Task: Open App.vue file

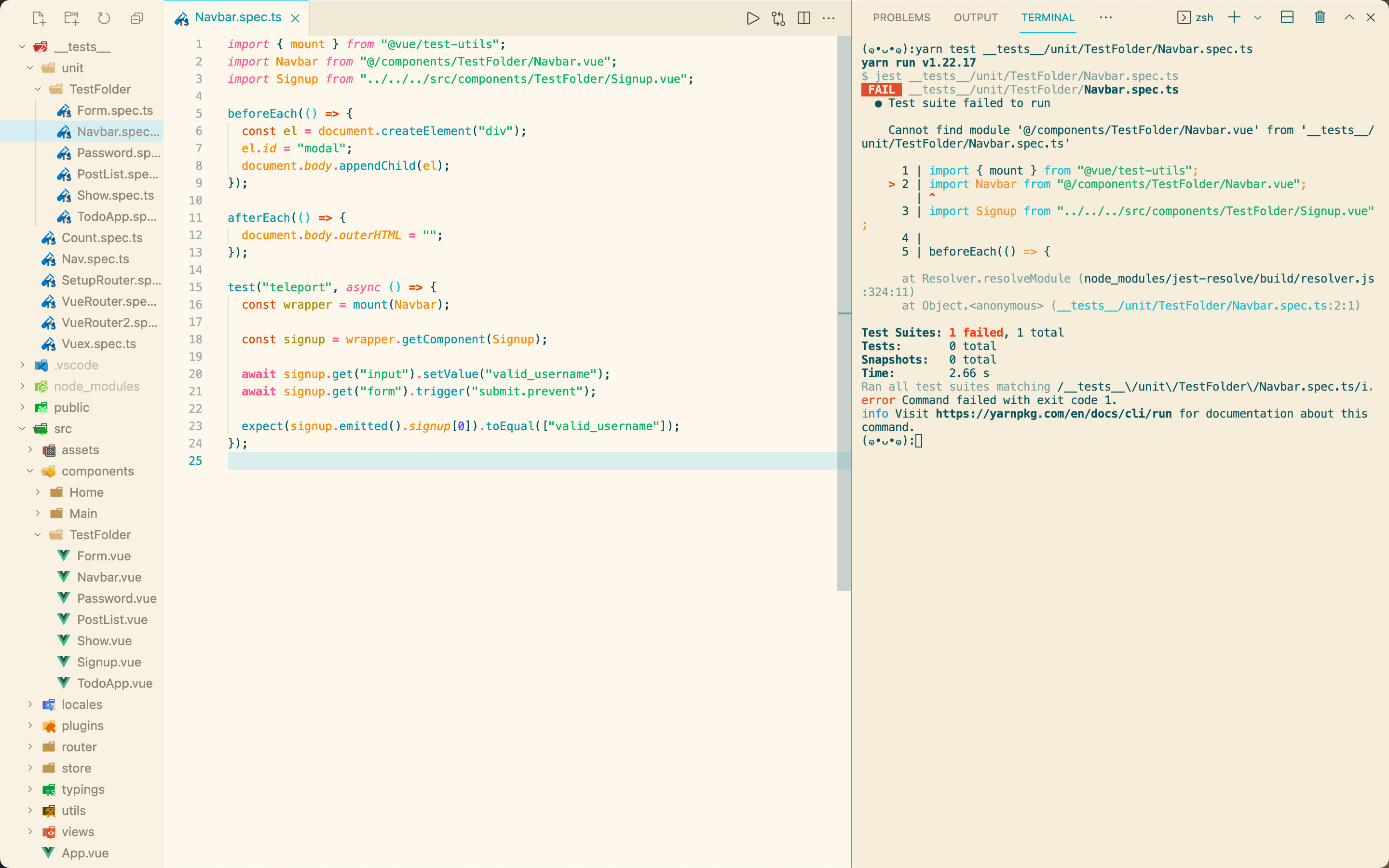Action: [x=82, y=853]
